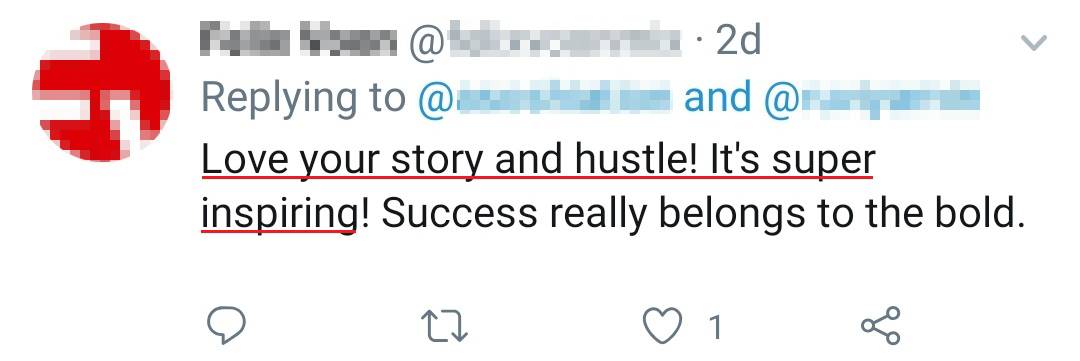Click the 'Replying to' label
Viewport: 1080px width, 361px height.
point(303,99)
